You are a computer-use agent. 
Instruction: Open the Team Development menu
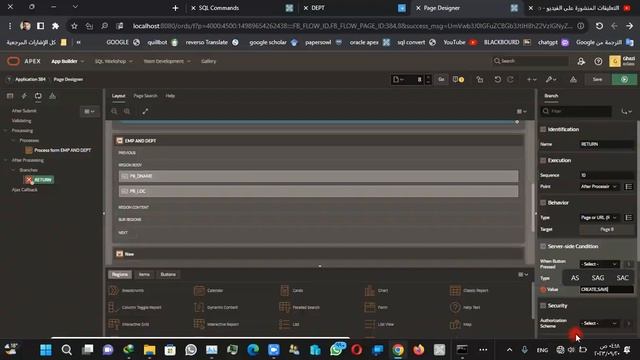point(167,61)
